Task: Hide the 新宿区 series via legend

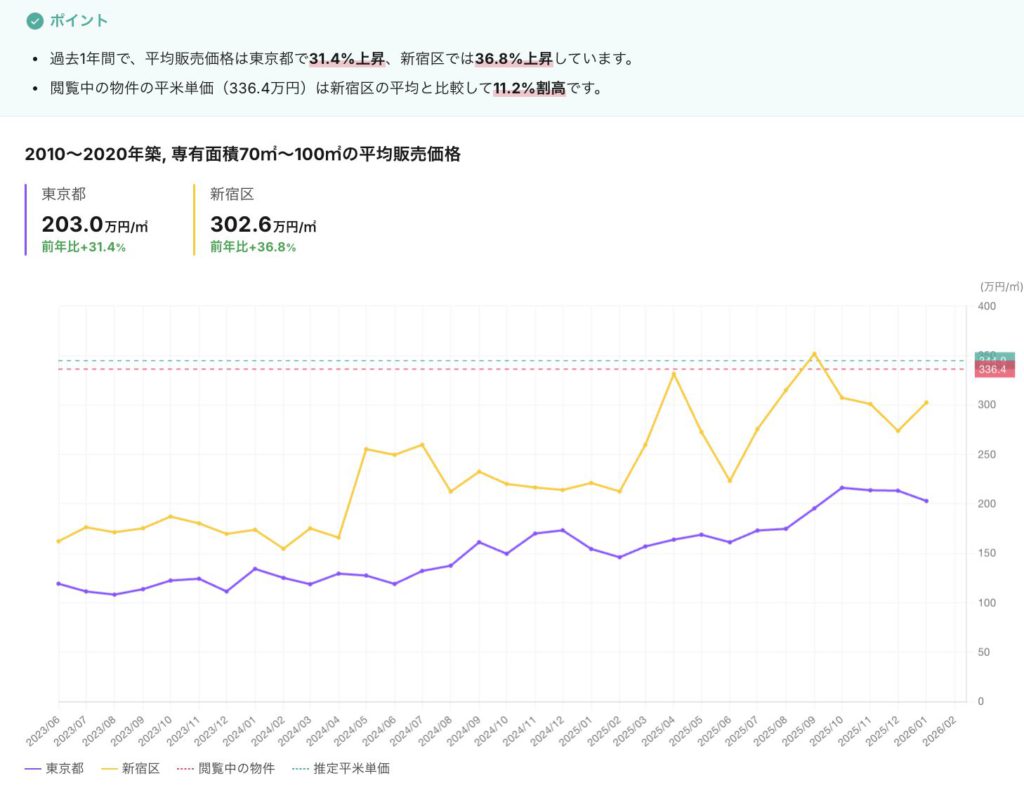Action: coord(134,769)
